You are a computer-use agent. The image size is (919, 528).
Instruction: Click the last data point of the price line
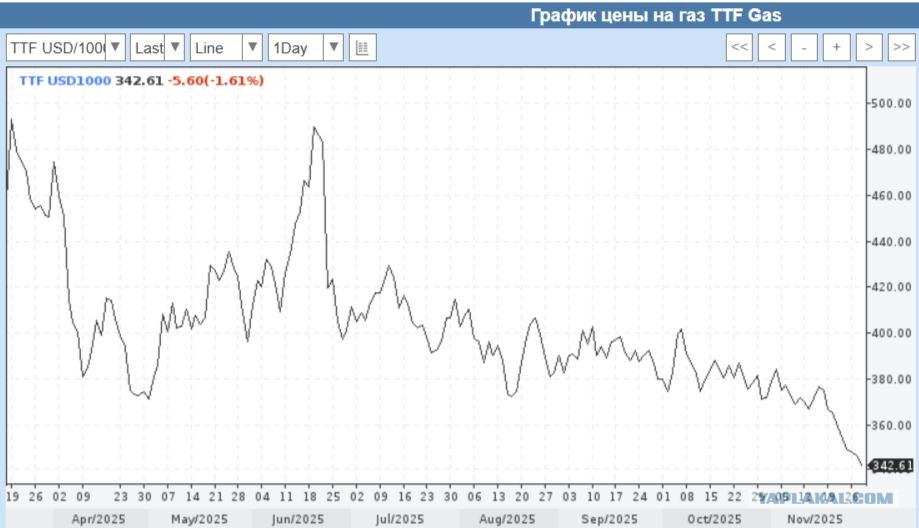coord(862,465)
